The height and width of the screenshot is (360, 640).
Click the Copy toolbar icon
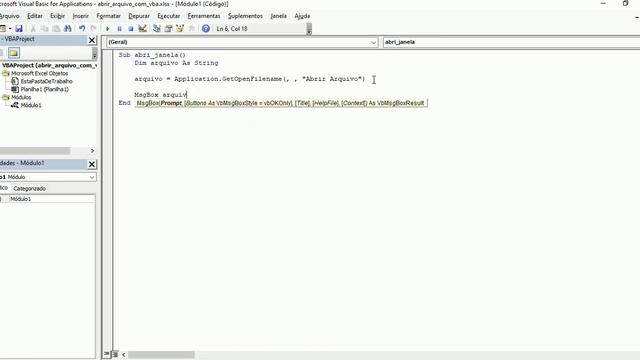click(x=44, y=29)
